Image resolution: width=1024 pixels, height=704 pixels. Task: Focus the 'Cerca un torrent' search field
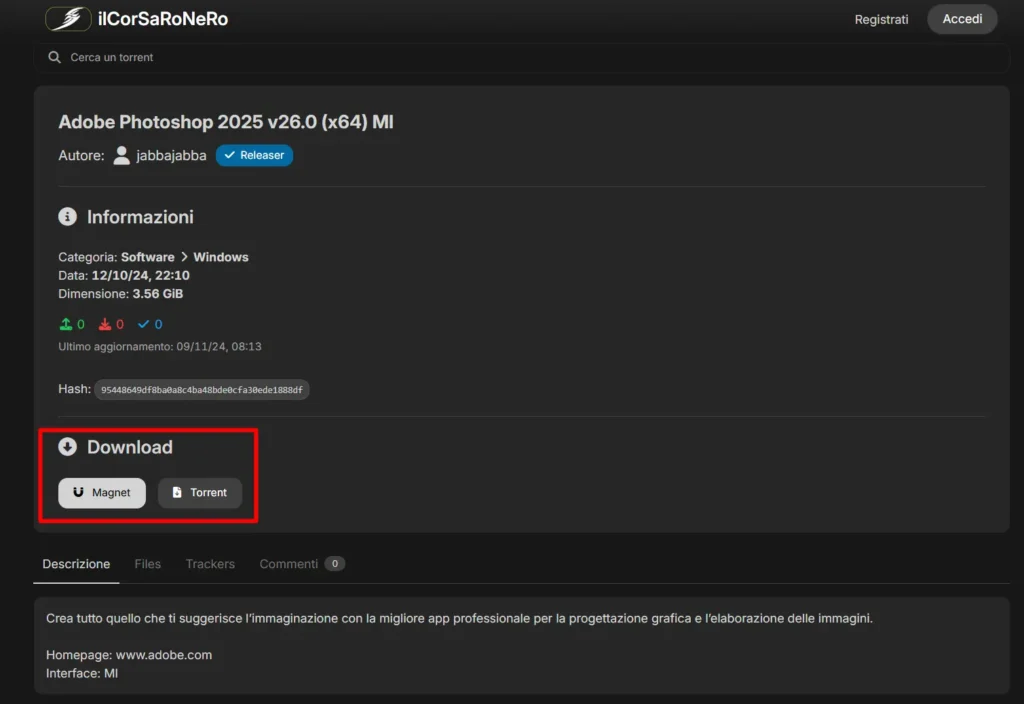click(x=521, y=57)
